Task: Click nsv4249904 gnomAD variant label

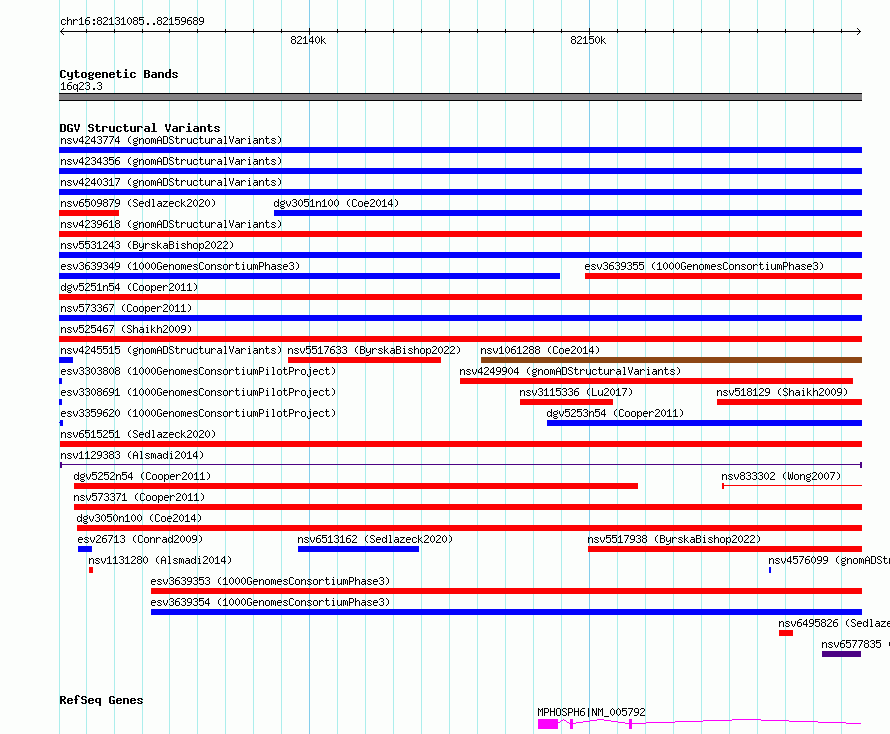Action: tap(570, 371)
